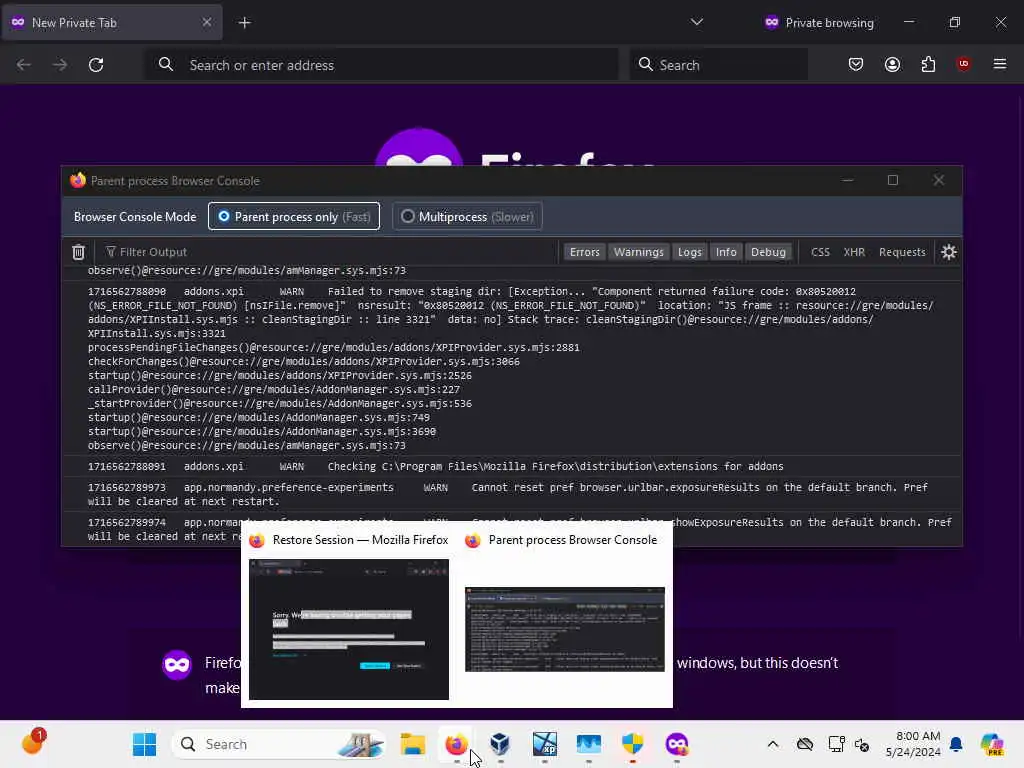Minimize the Browser Console window

(x=848, y=180)
